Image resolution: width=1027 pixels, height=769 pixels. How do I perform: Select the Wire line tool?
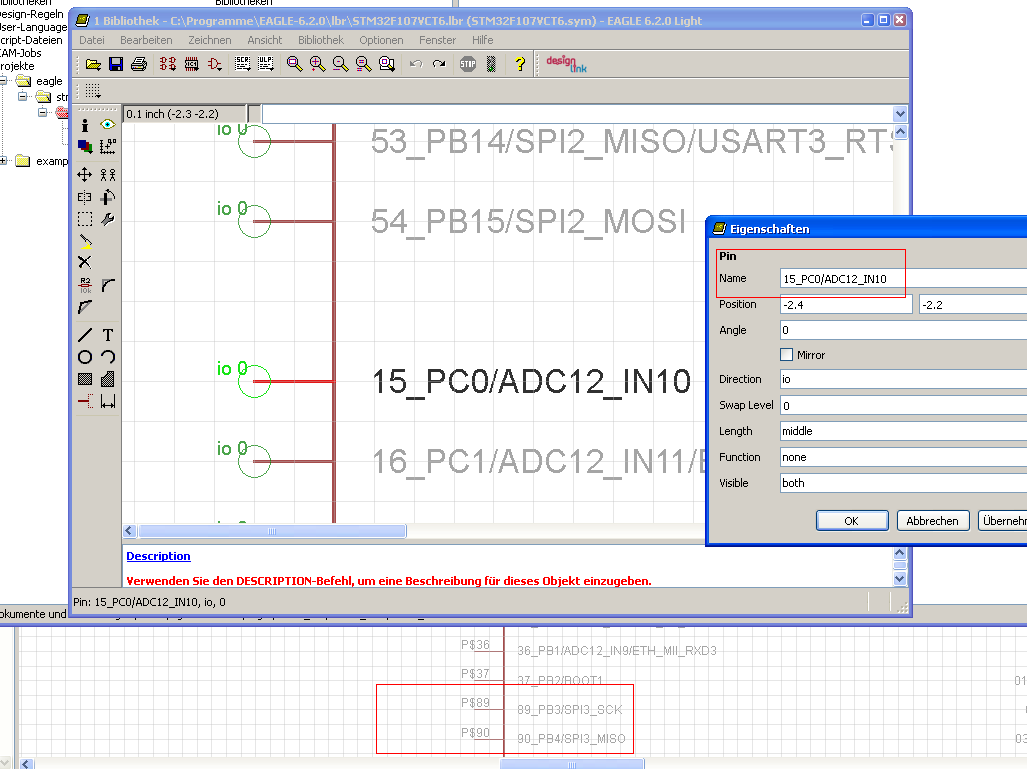[84, 335]
